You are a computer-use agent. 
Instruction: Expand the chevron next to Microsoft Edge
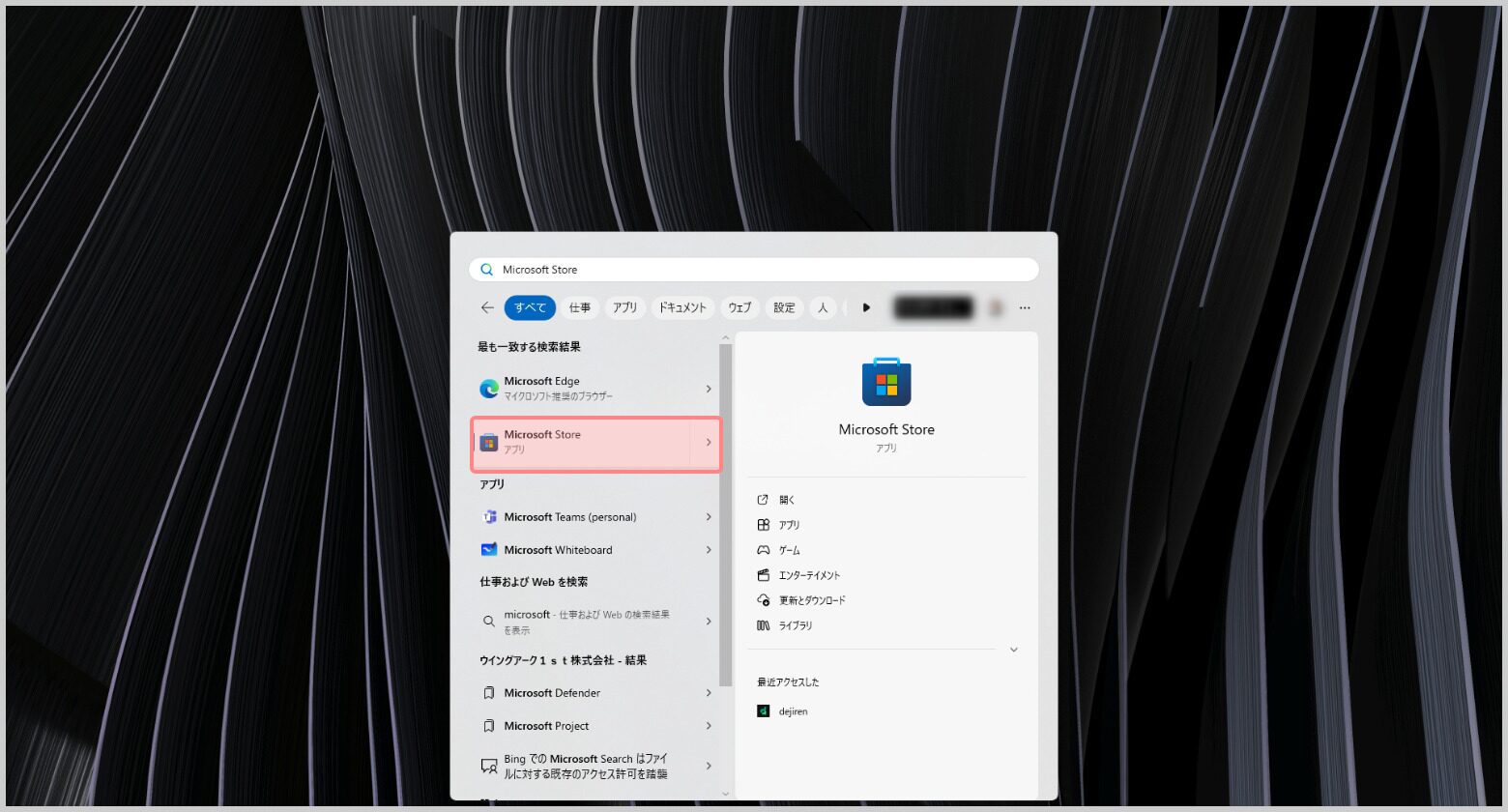tap(709, 389)
